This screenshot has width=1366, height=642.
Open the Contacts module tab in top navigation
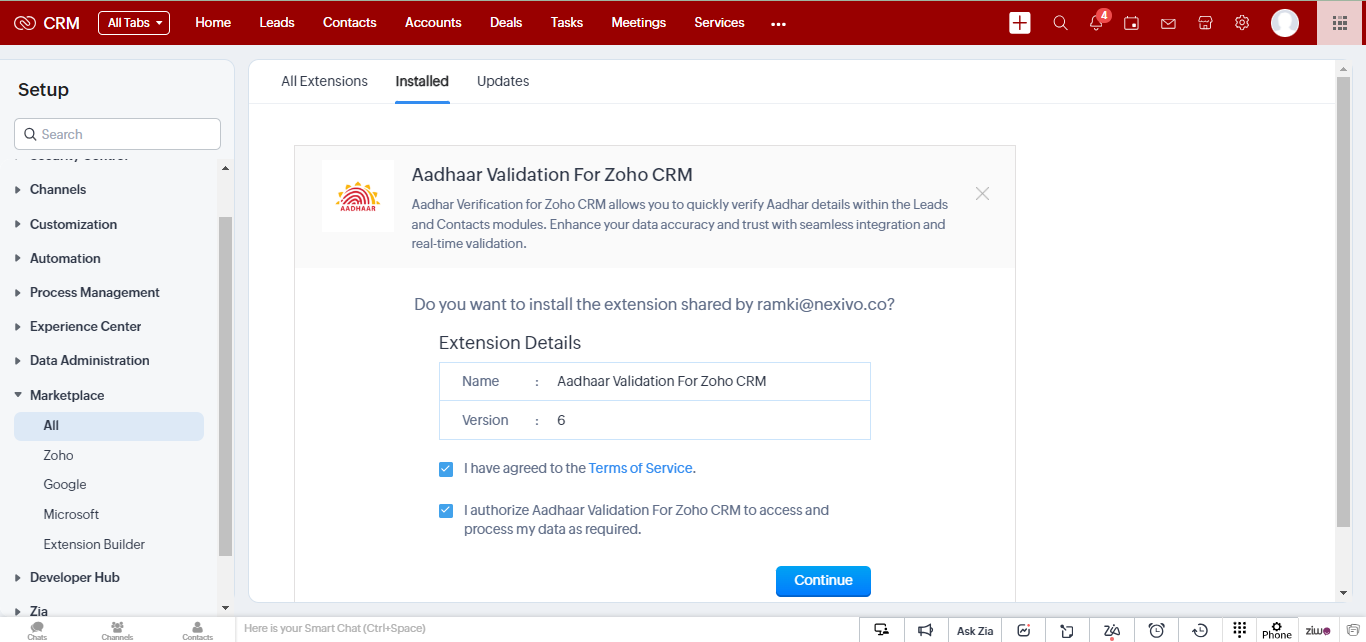350,23
